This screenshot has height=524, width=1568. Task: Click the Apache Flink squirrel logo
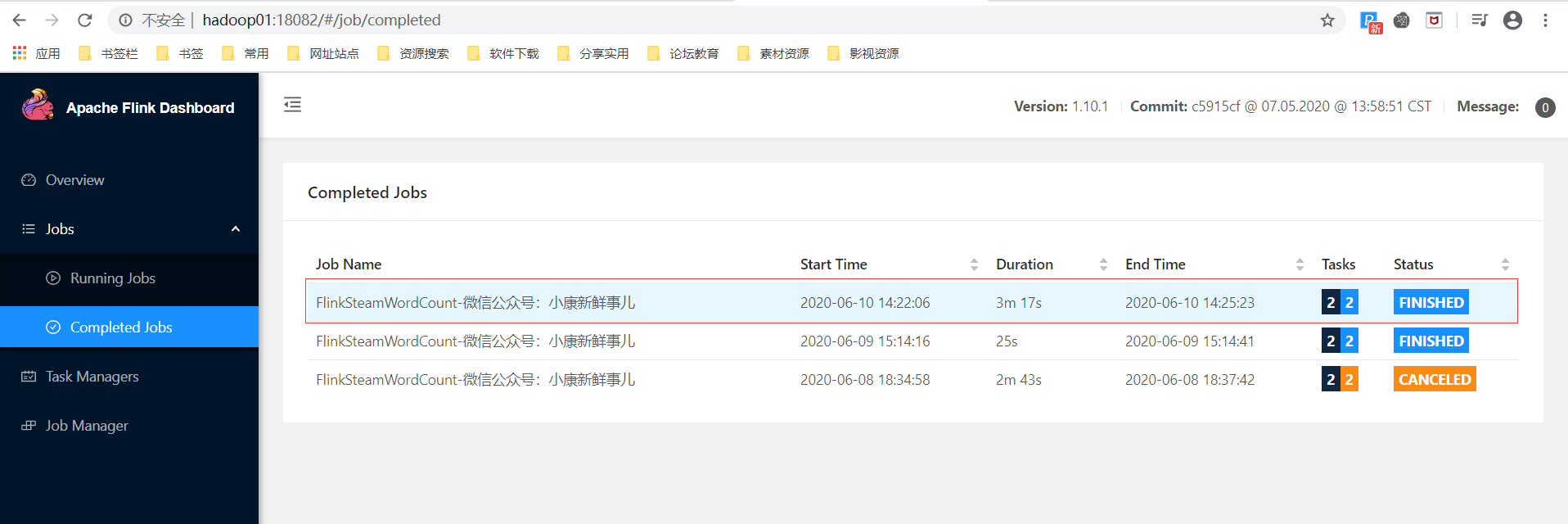click(38, 105)
